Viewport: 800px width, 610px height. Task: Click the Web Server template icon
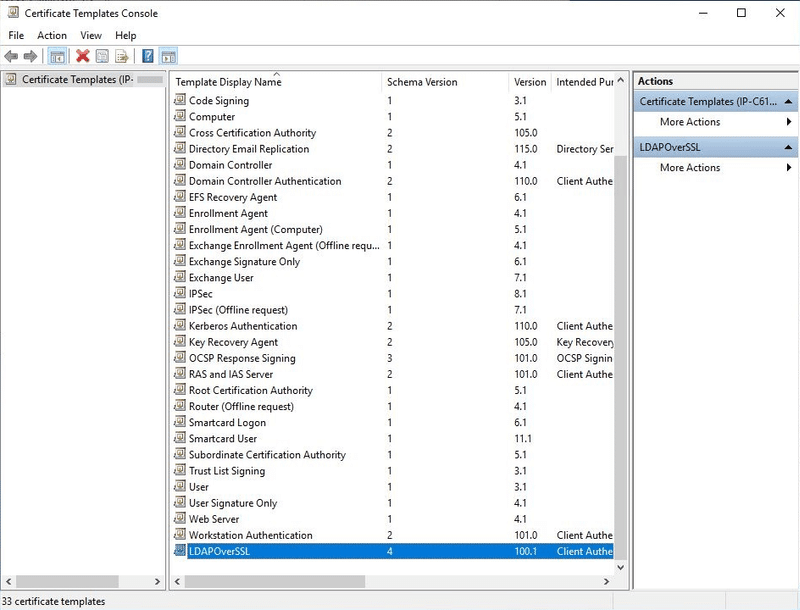click(x=180, y=518)
